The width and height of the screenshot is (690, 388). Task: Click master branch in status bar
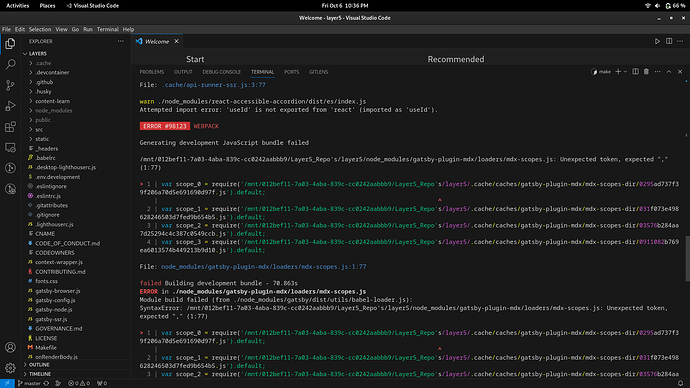pos(29,384)
